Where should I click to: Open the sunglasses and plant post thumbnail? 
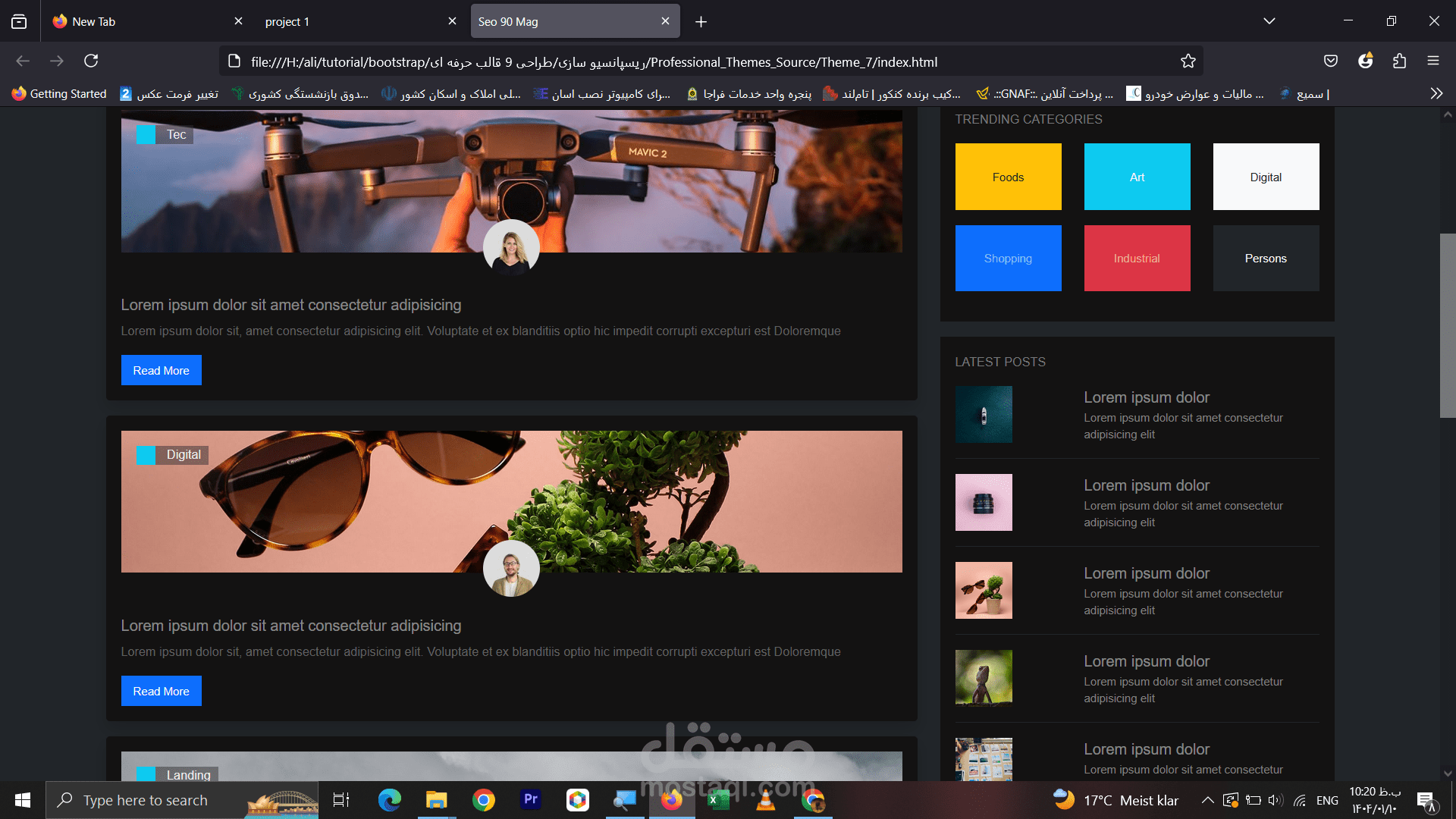point(984,590)
